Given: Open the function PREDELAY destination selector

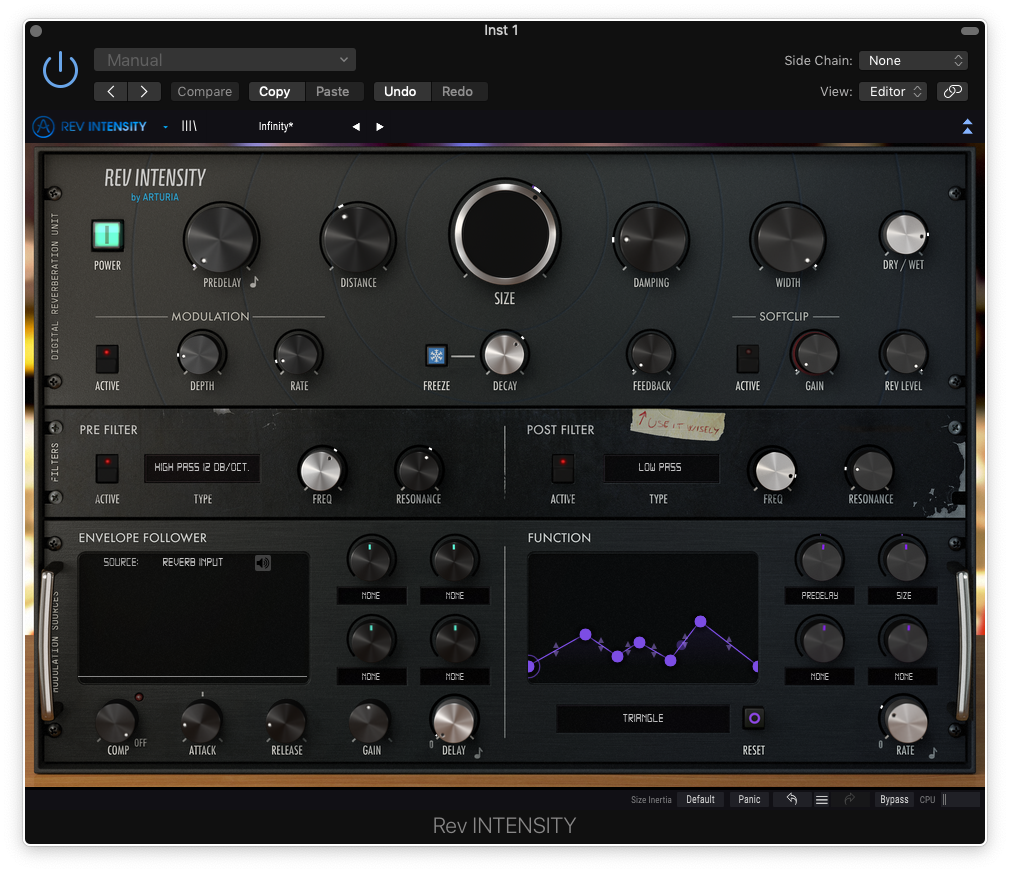Looking at the screenshot, I should (x=819, y=596).
